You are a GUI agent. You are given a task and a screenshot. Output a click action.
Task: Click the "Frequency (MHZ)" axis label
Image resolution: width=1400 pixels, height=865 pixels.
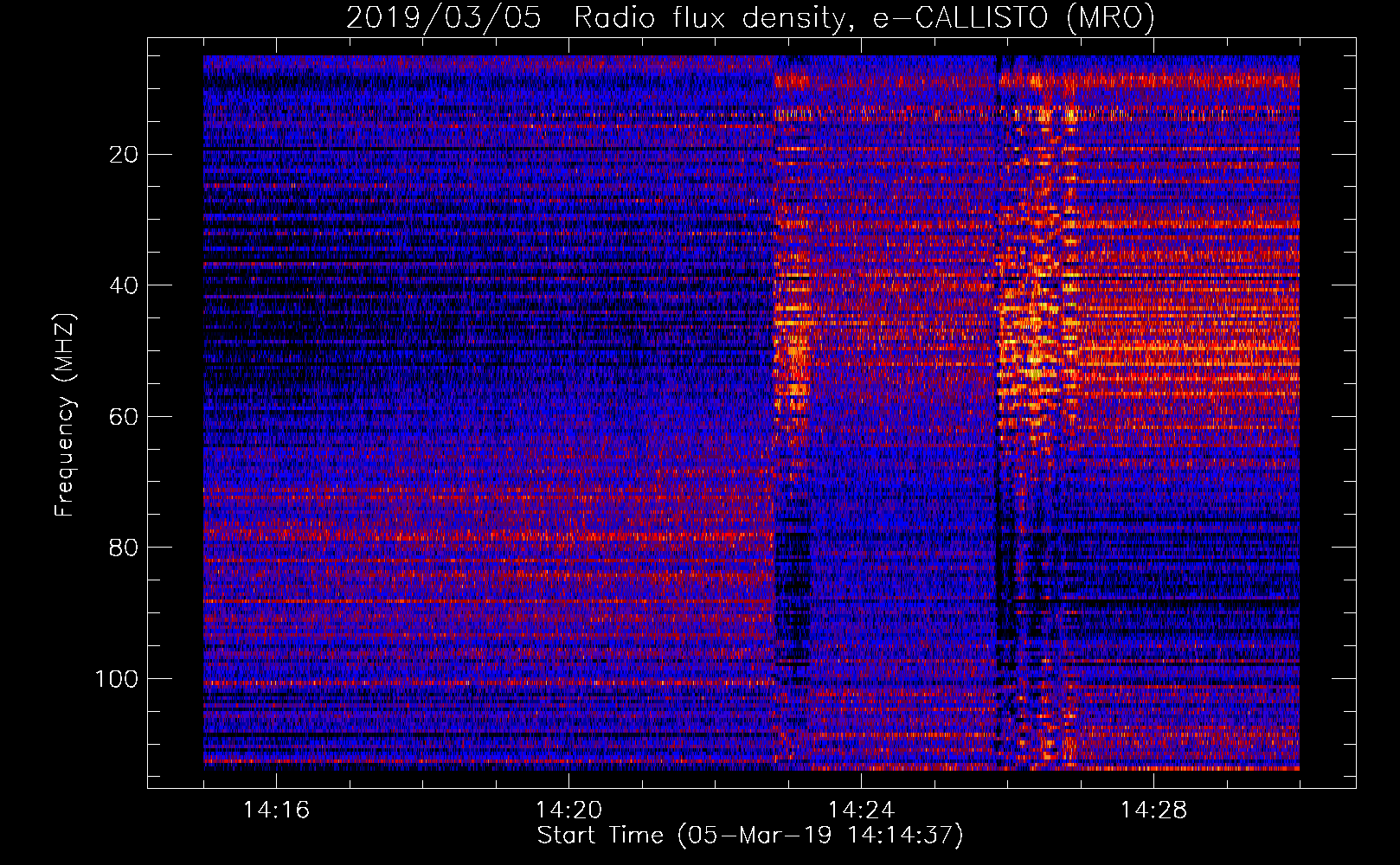65,415
